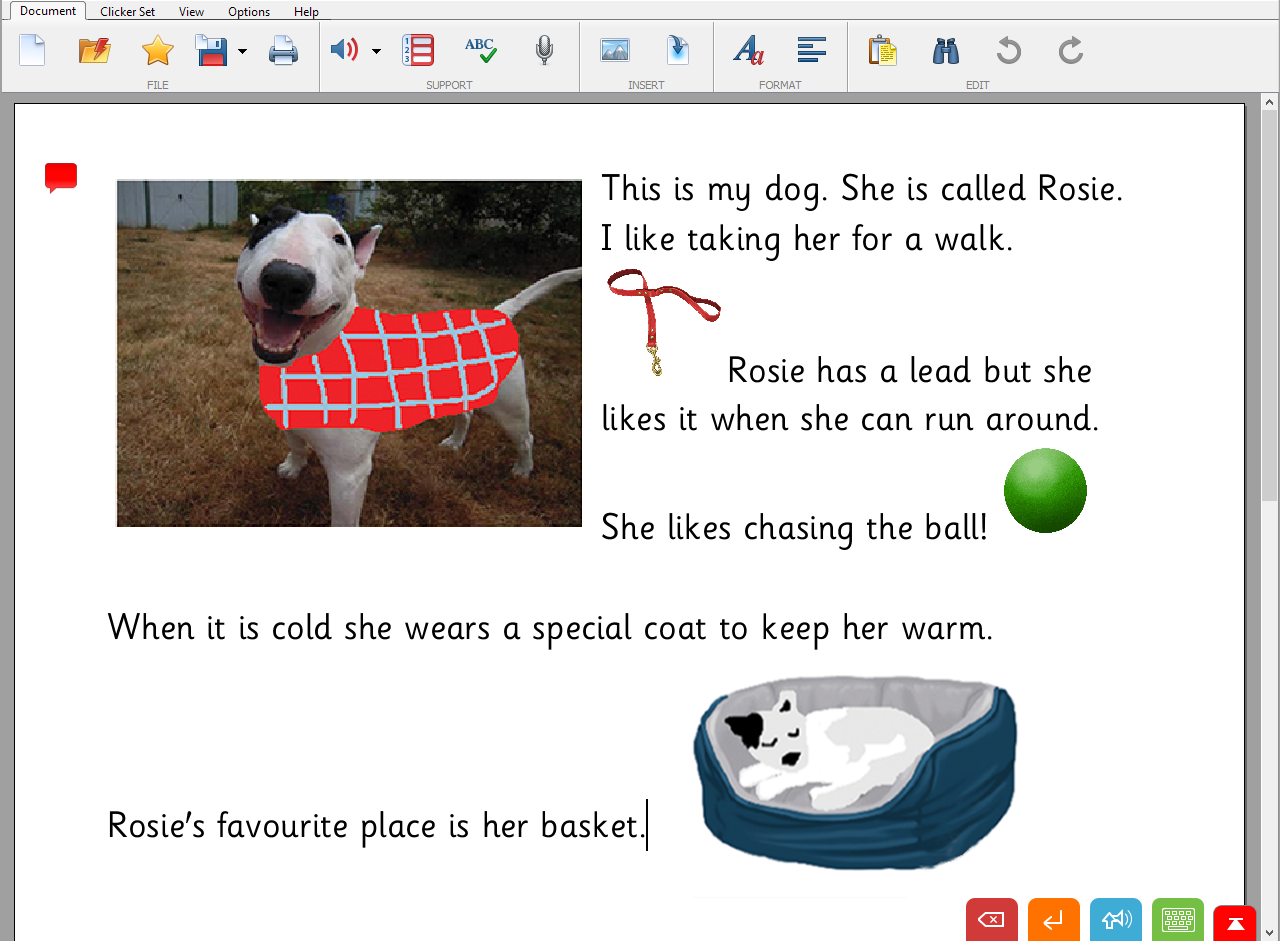Image resolution: width=1280 pixels, height=941 pixels.
Task: Insert a picture into the document
Action: pos(614,50)
